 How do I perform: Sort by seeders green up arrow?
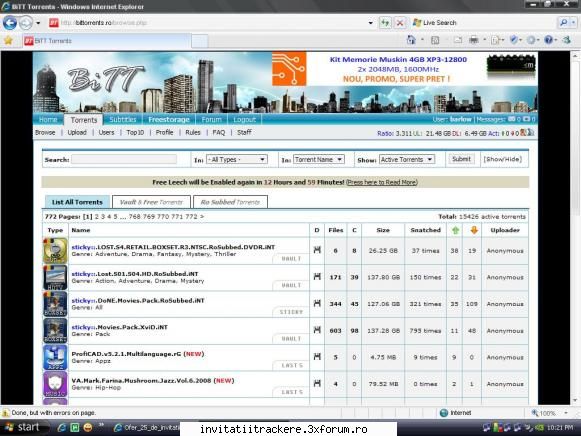pyautogui.click(x=455, y=230)
